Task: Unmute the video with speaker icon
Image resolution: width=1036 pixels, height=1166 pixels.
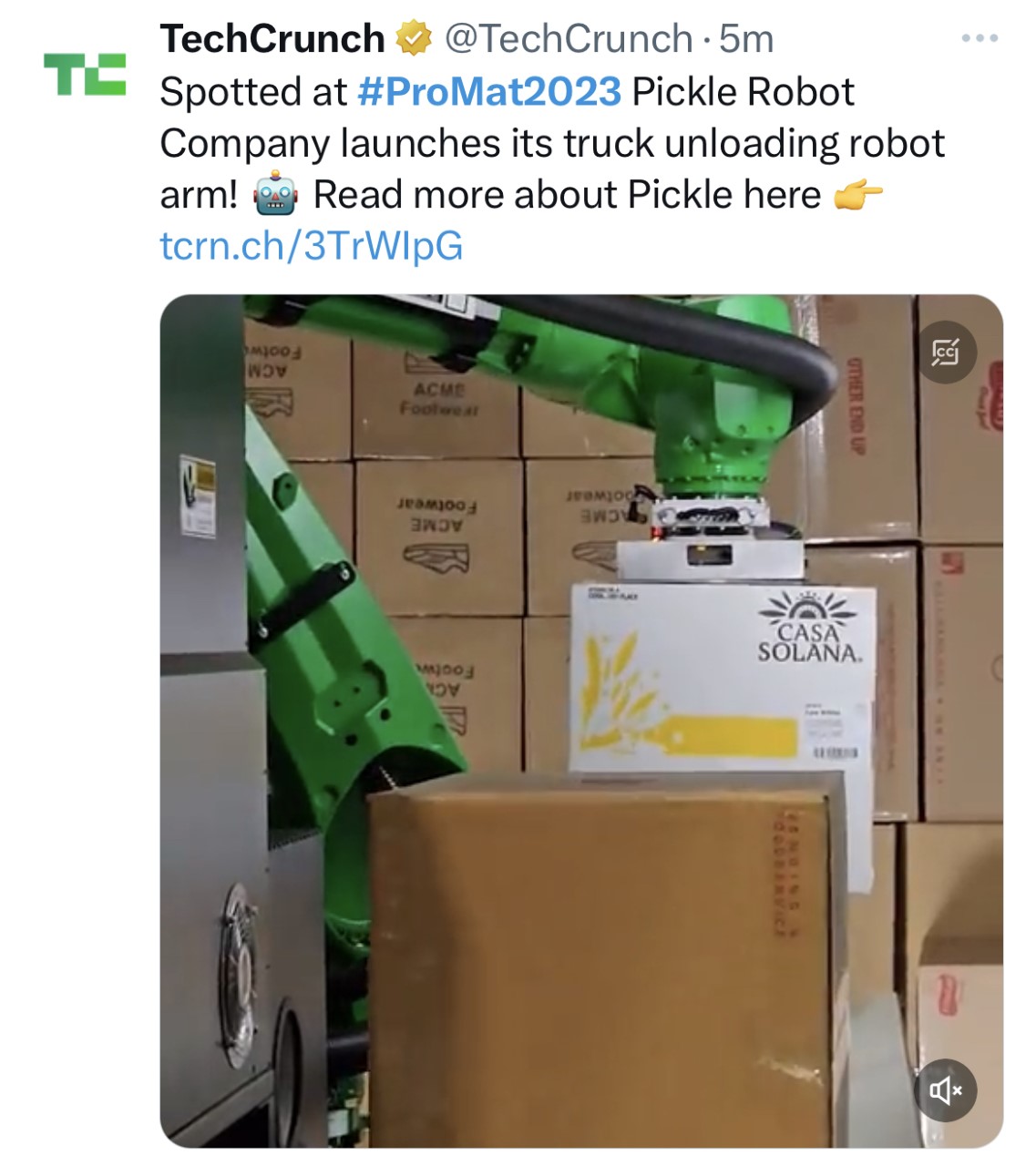Action: point(945,1089)
